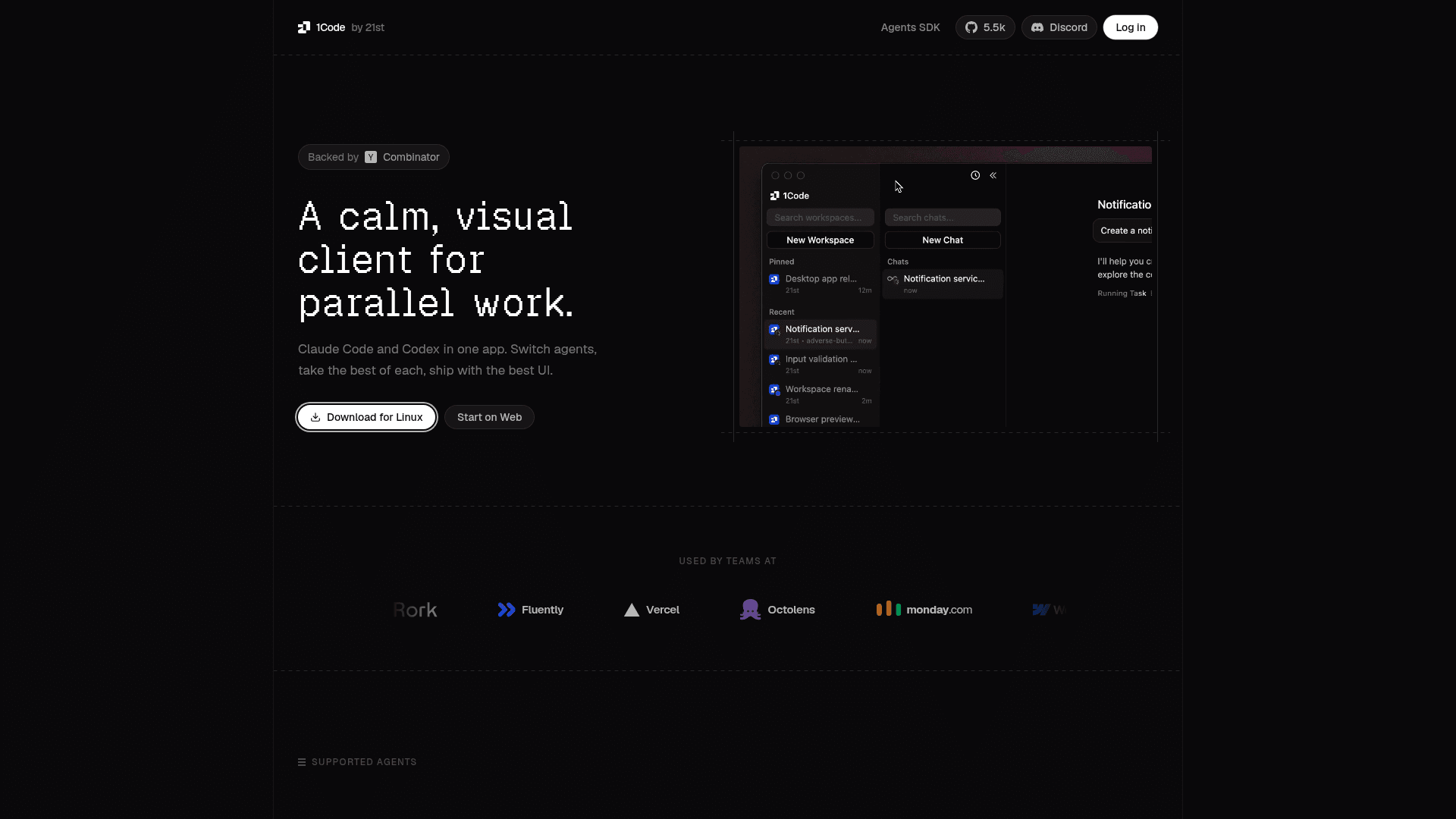This screenshot has height=819, width=1456.
Task: Click the Backed by Y Combinator badge
Action: click(373, 157)
